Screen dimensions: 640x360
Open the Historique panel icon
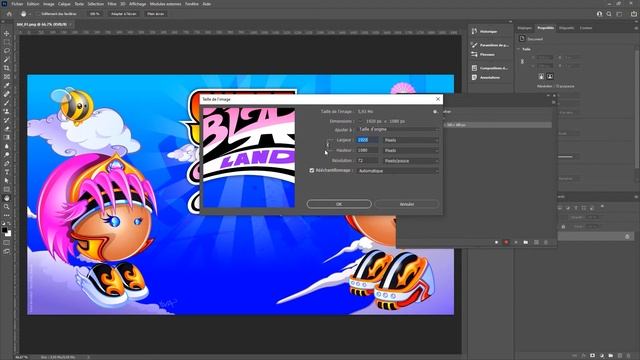474,31
